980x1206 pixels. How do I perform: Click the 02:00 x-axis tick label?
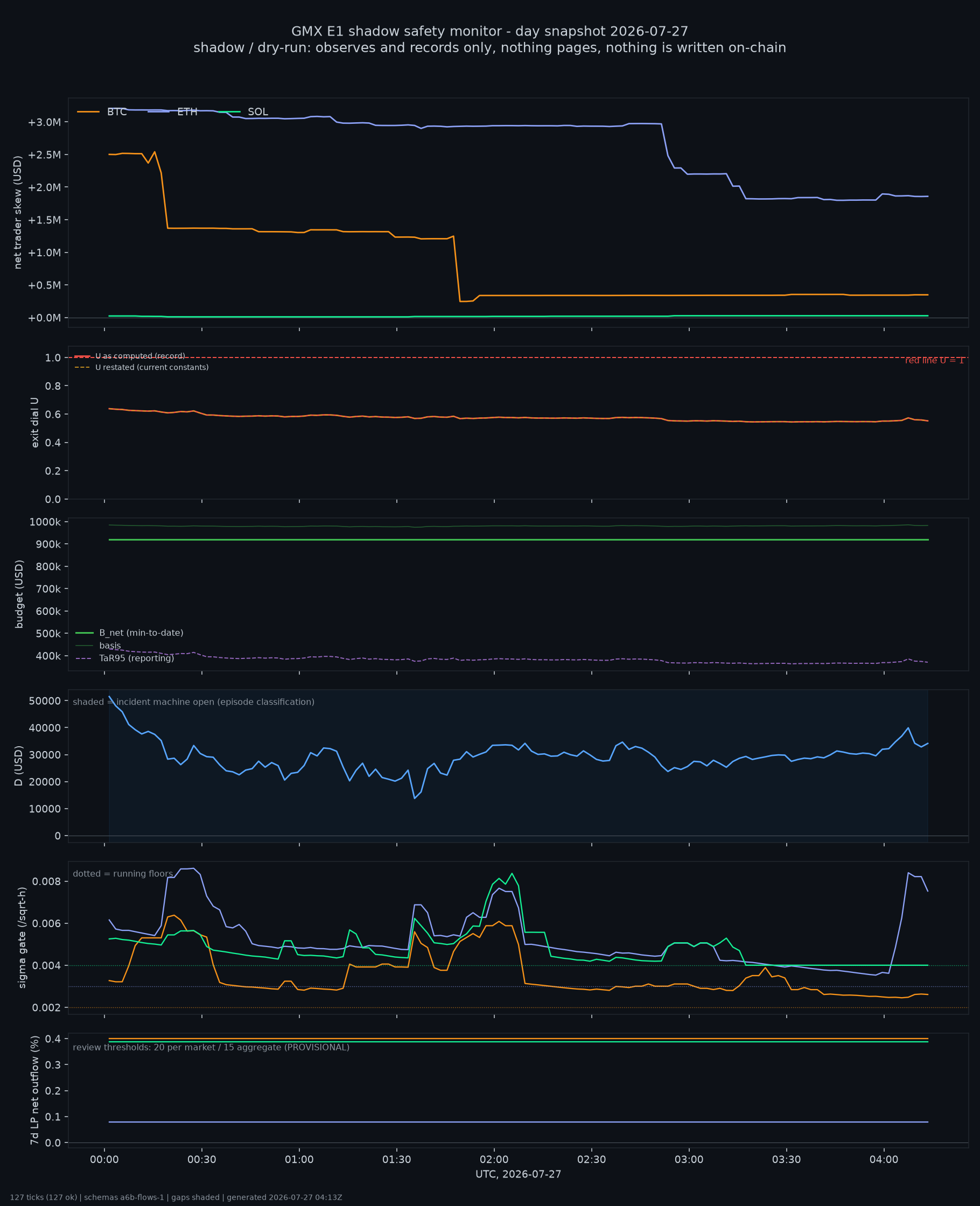tap(494, 1160)
